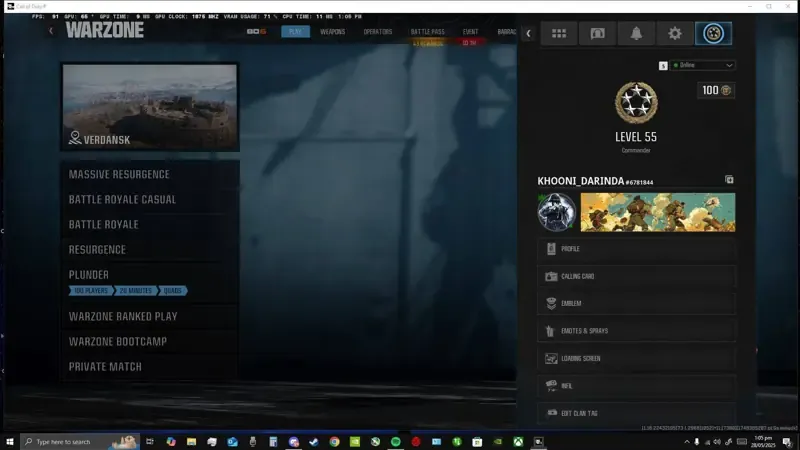The height and width of the screenshot is (450, 800).
Task: Go back using arrow beside WARZONE logo
Action: 51,31
